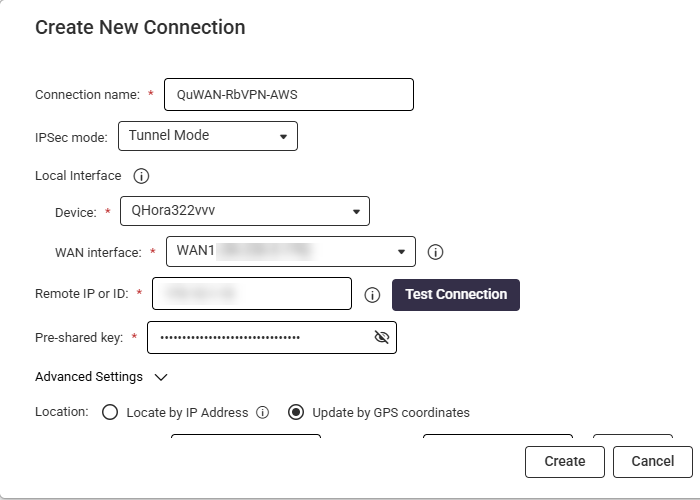Collapse the Advanced Settings section chevron
This screenshot has height=500, width=700.
click(161, 378)
